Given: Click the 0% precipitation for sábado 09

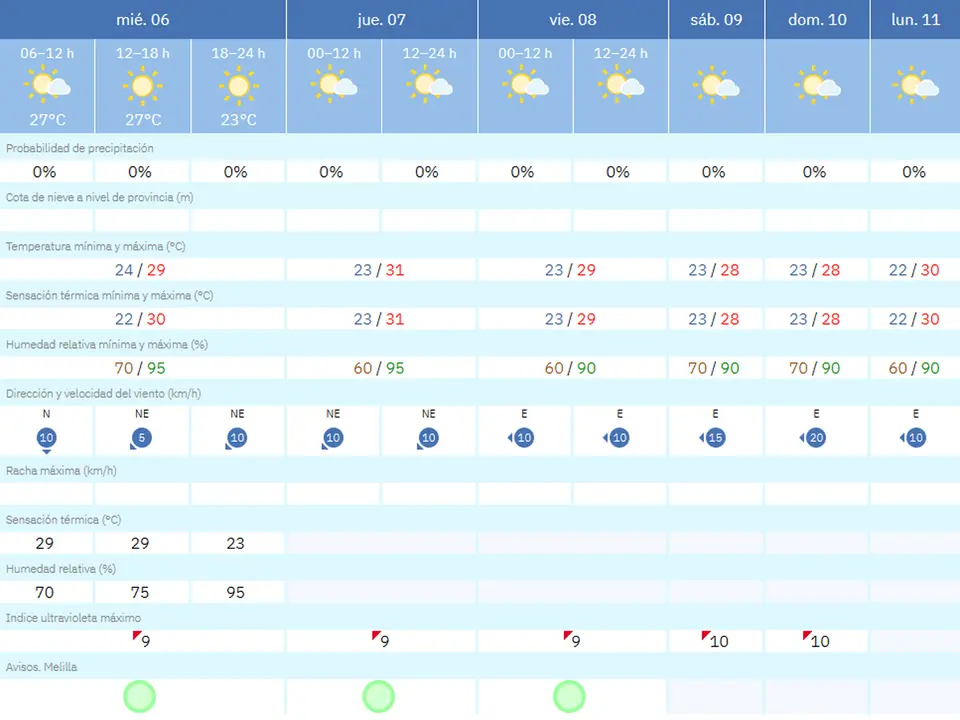Looking at the screenshot, I should 713,172.
